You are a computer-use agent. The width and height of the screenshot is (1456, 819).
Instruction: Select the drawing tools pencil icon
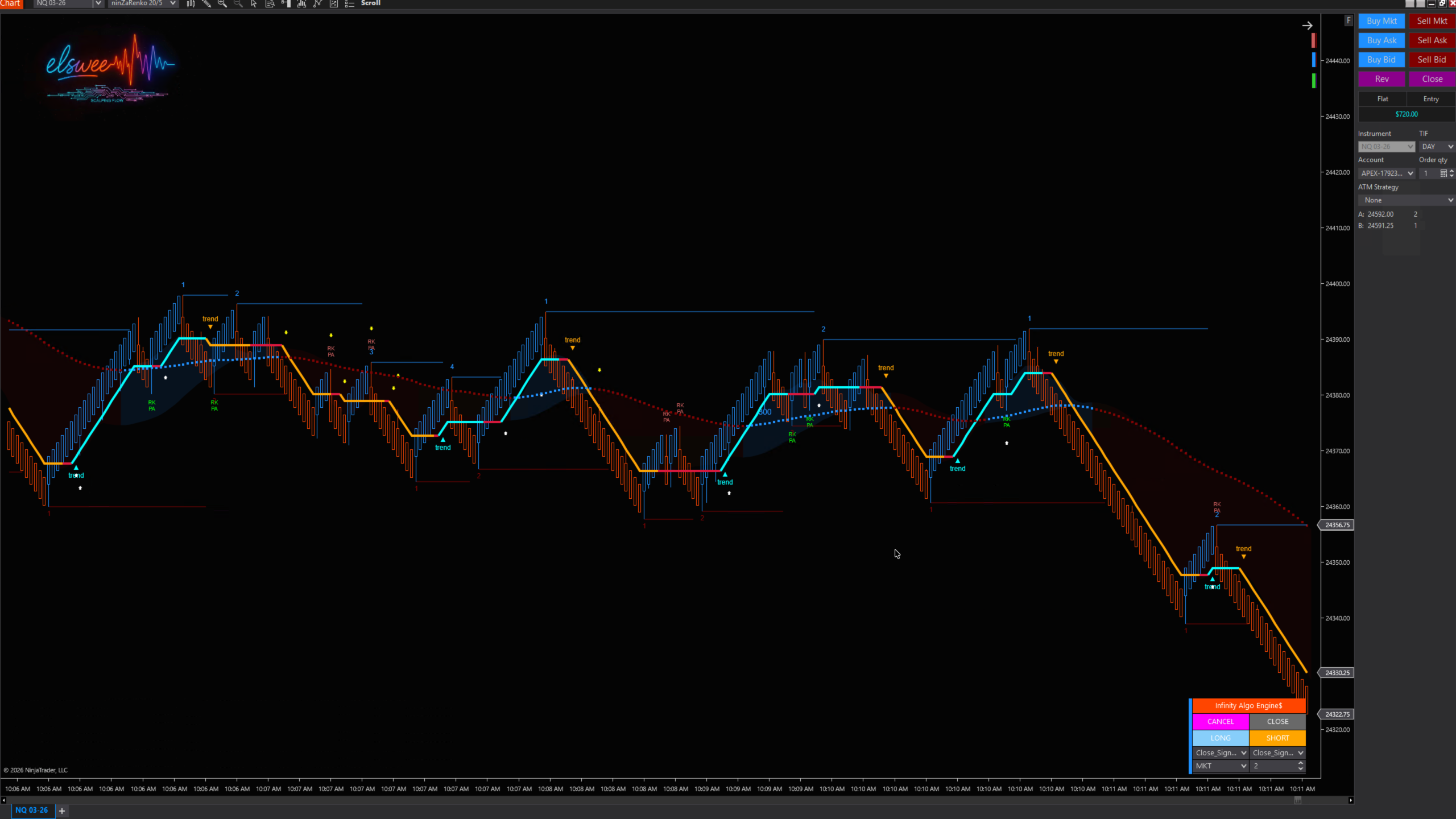tap(206, 3)
